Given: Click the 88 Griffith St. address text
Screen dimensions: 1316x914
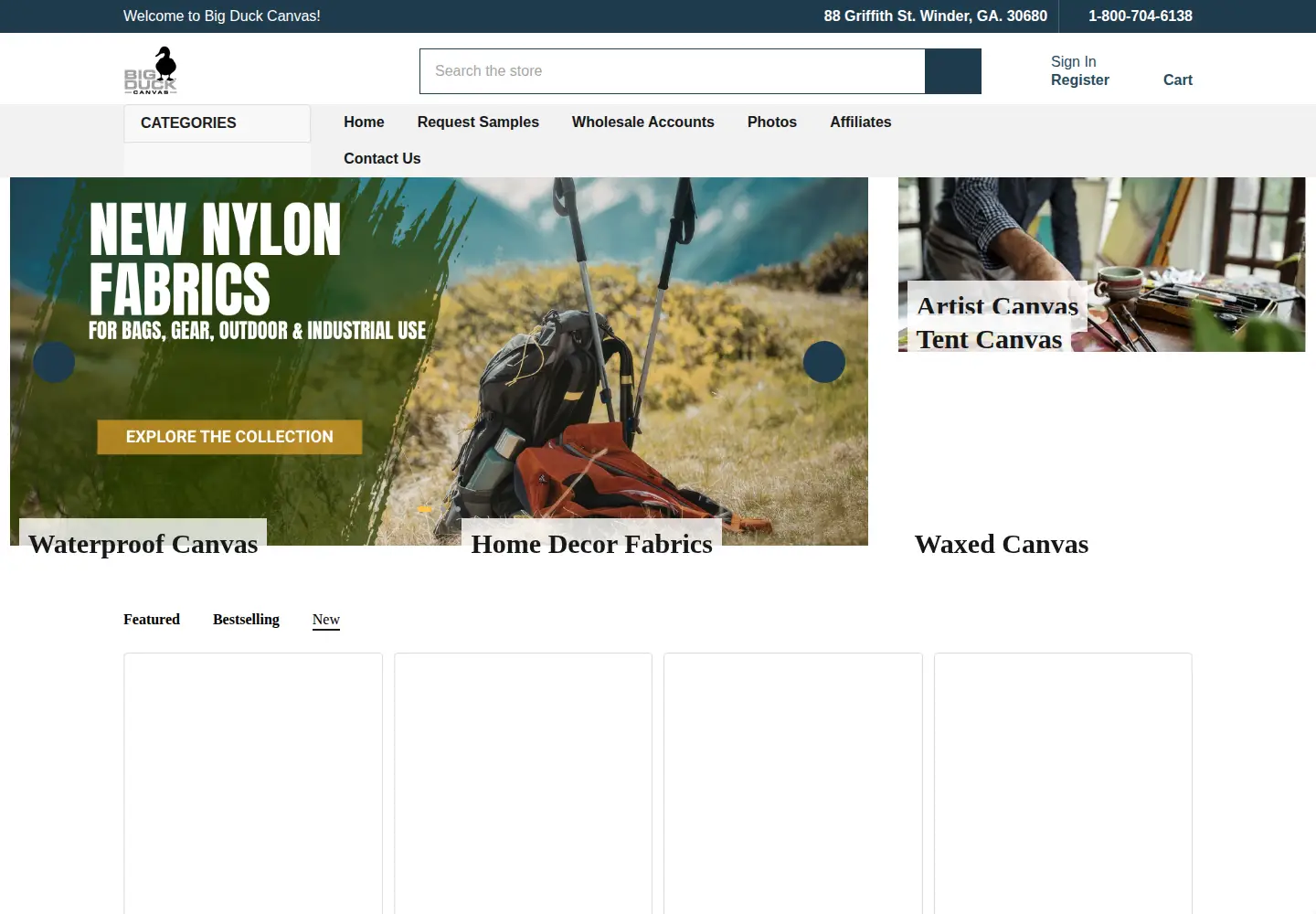Looking at the screenshot, I should click(936, 16).
